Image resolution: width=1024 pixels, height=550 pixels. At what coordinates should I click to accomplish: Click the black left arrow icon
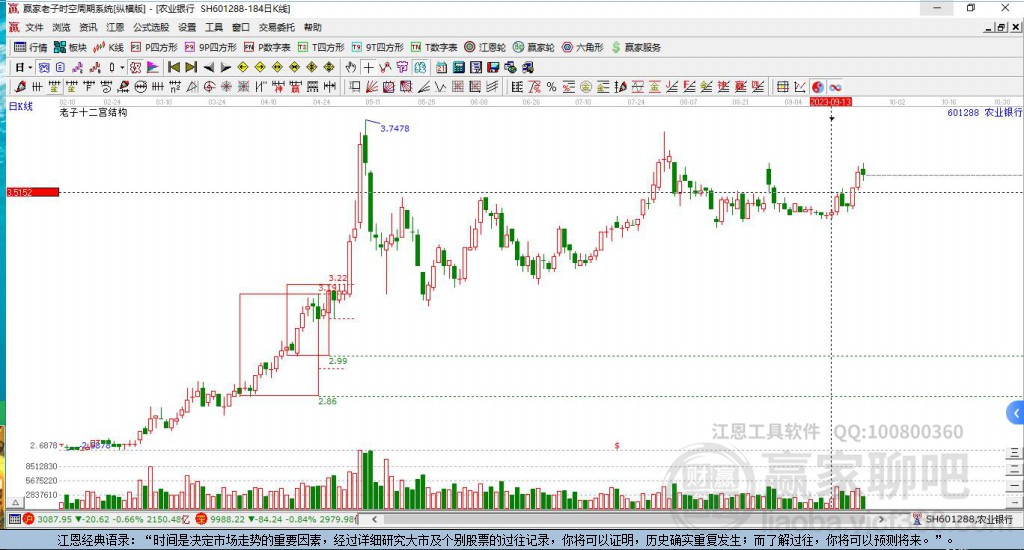(x=208, y=67)
